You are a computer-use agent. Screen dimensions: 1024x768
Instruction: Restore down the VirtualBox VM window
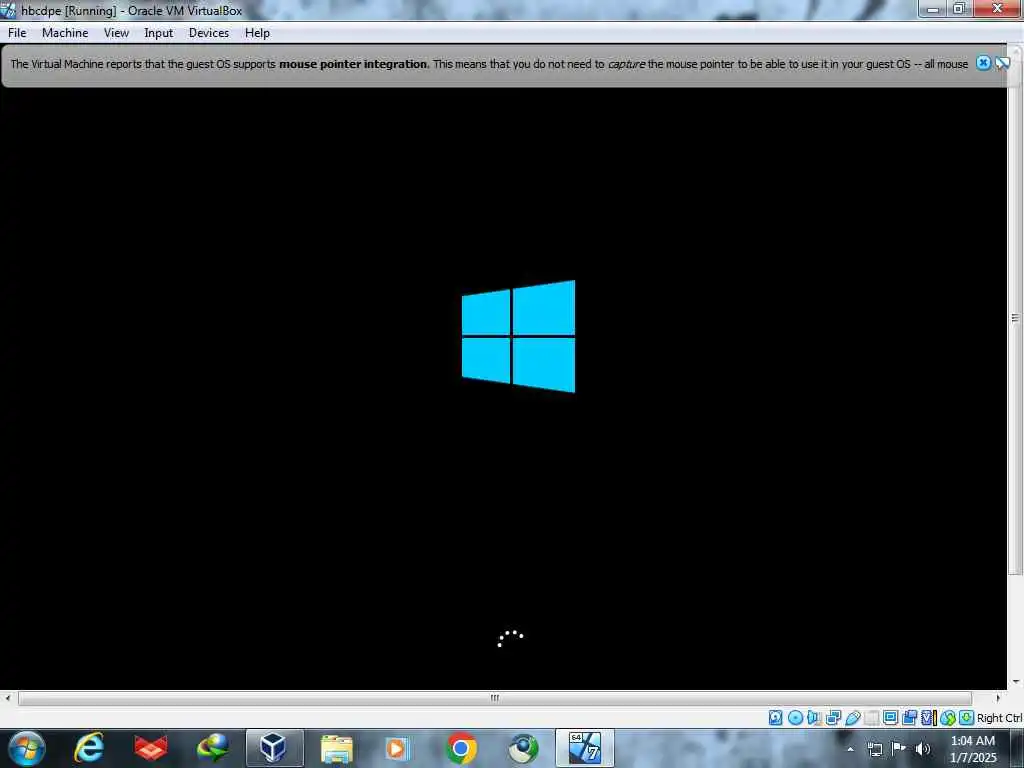click(x=959, y=9)
